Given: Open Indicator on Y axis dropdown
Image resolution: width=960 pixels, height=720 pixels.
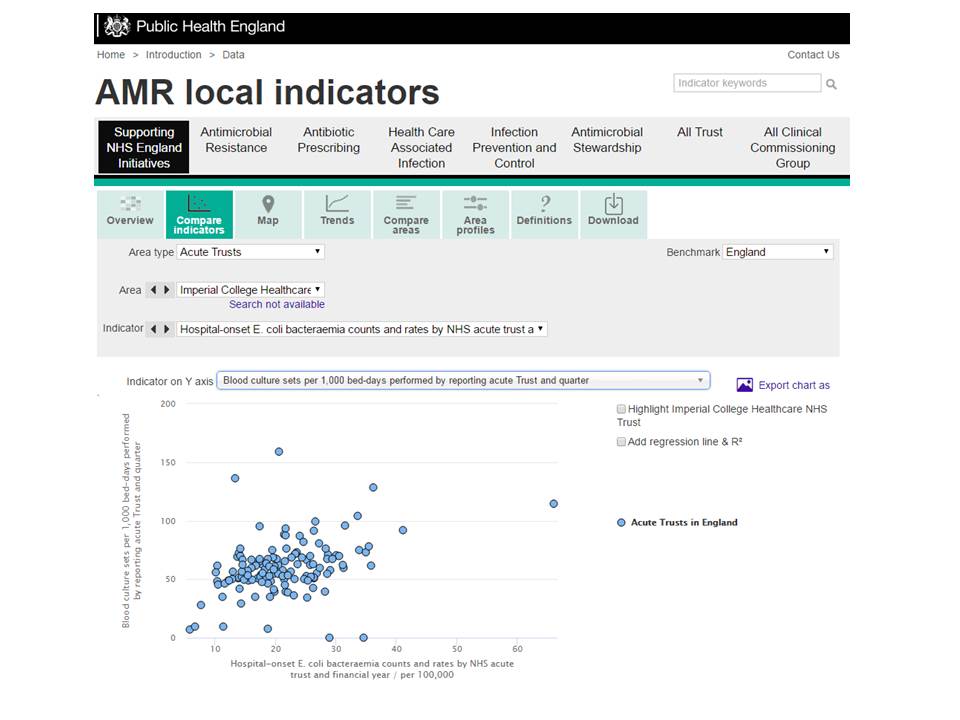Looking at the screenshot, I should [x=463, y=380].
